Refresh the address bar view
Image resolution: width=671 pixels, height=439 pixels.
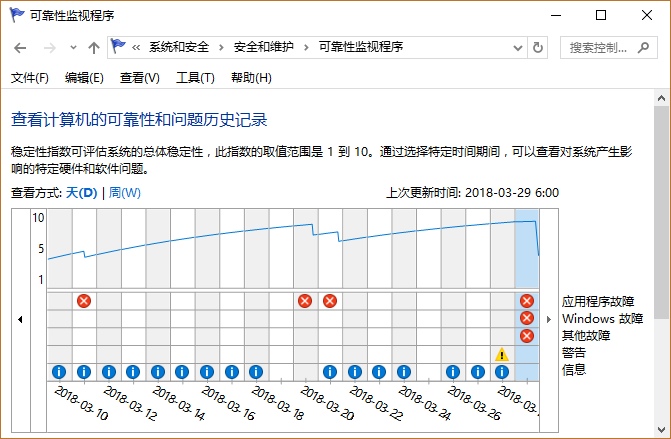[537, 47]
